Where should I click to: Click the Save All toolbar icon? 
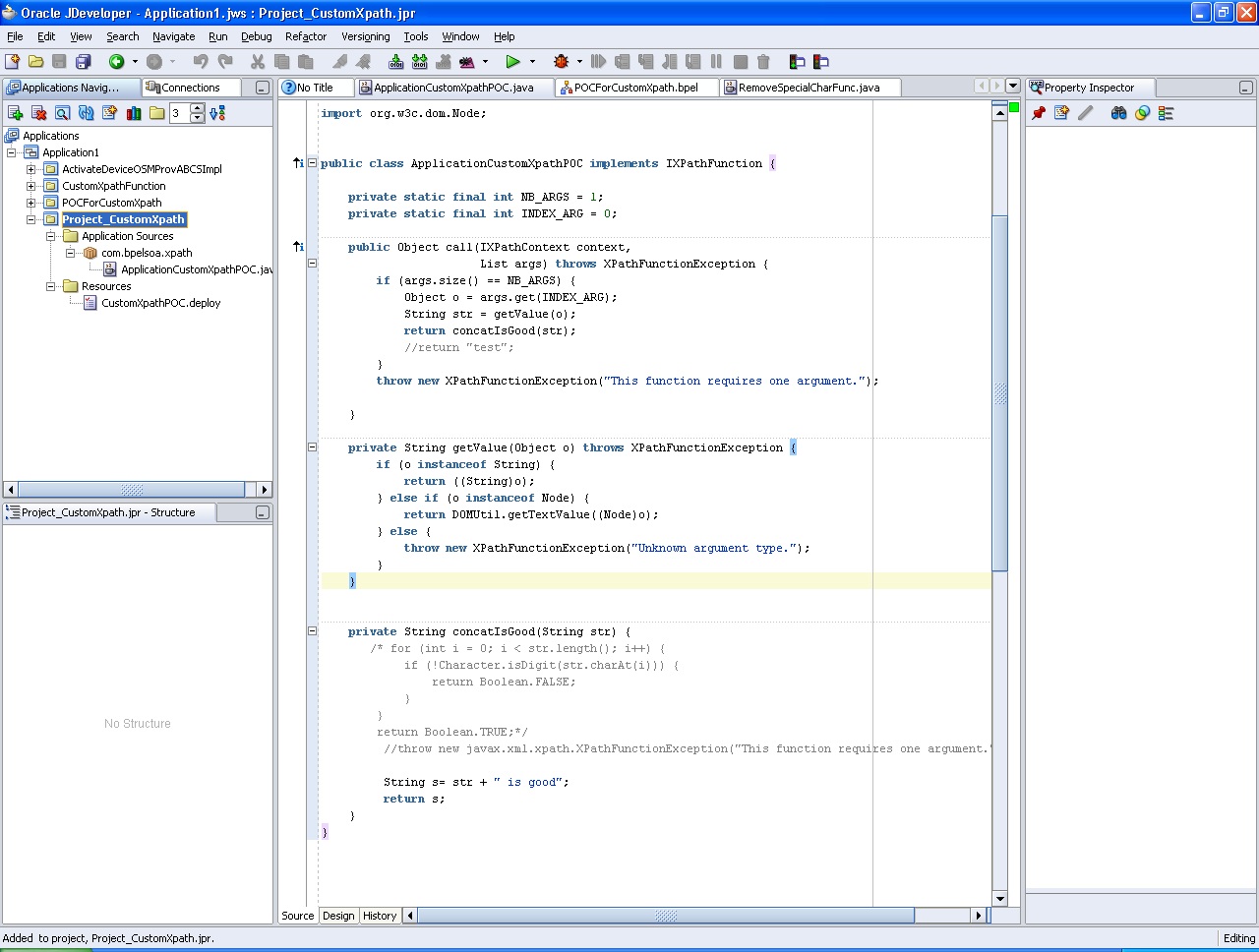point(84,61)
